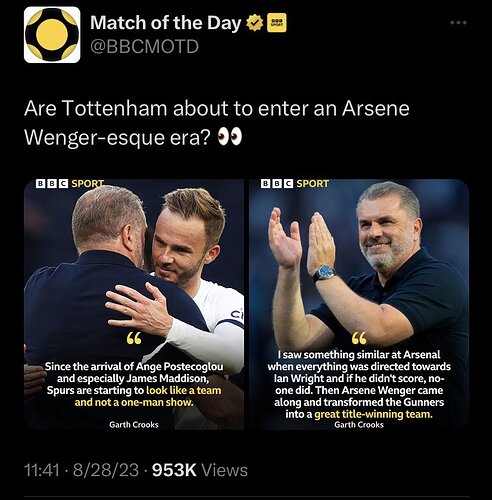Click the gold verified checkmark badge
Viewport: 492px width, 500px height.
coord(254,23)
